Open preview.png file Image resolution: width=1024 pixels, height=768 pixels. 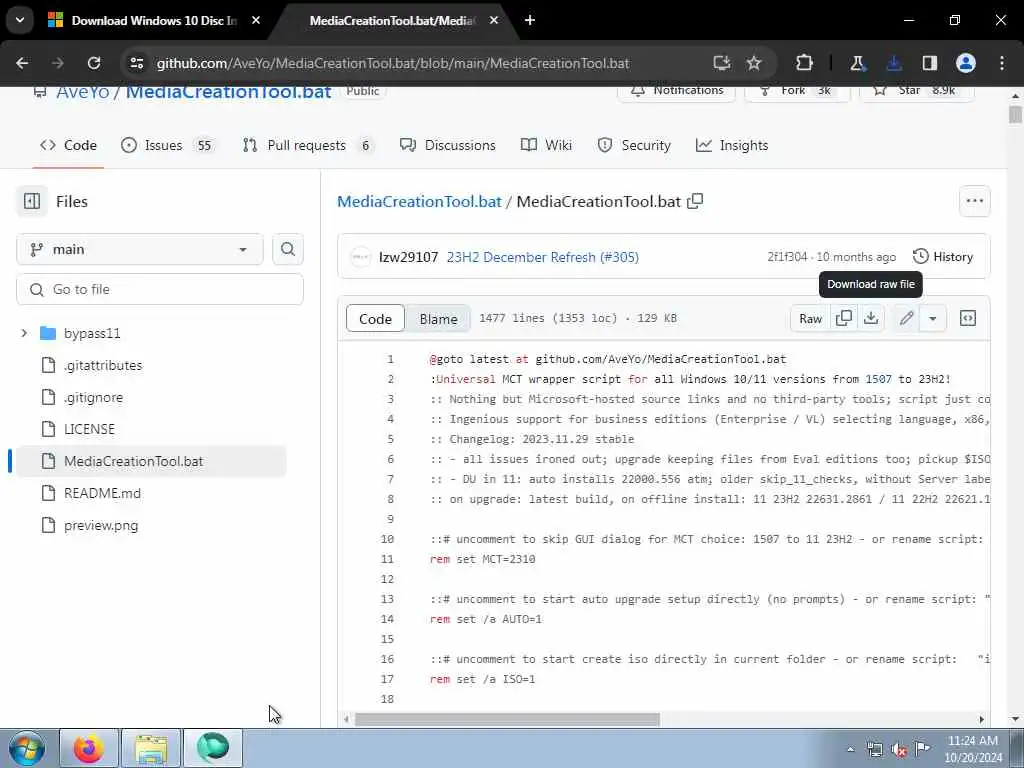pos(101,525)
